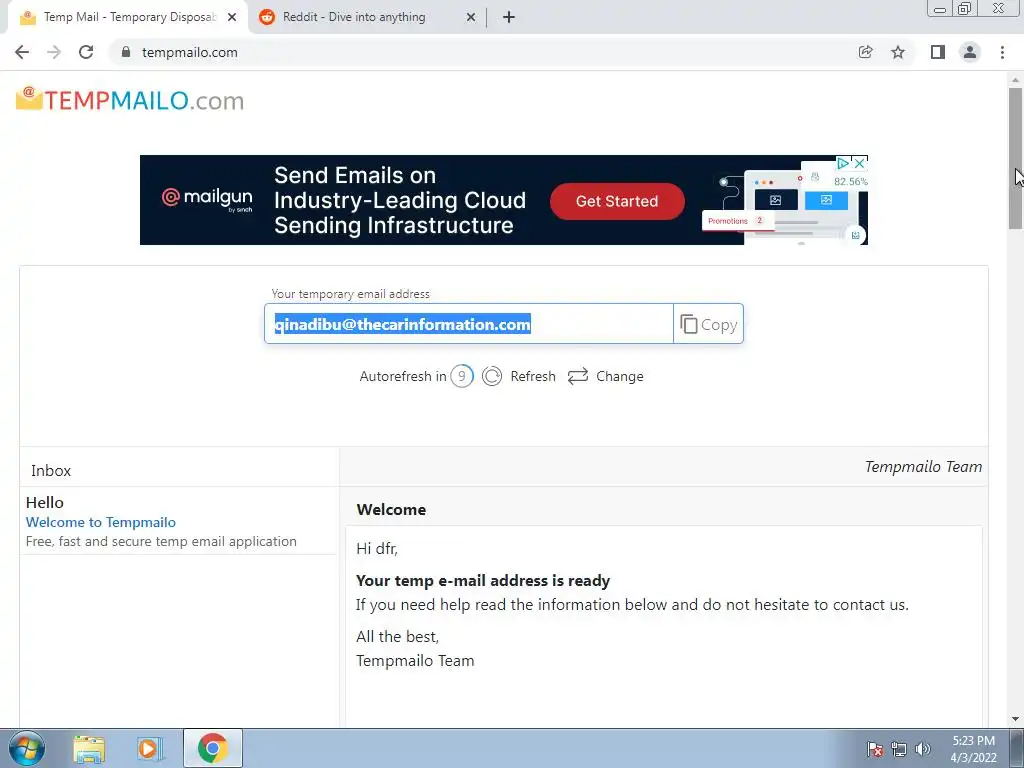The height and width of the screenshot is (768, 1024).
Task: Close the mailgun ad with X icon
Action: click(x=860, y=163)
